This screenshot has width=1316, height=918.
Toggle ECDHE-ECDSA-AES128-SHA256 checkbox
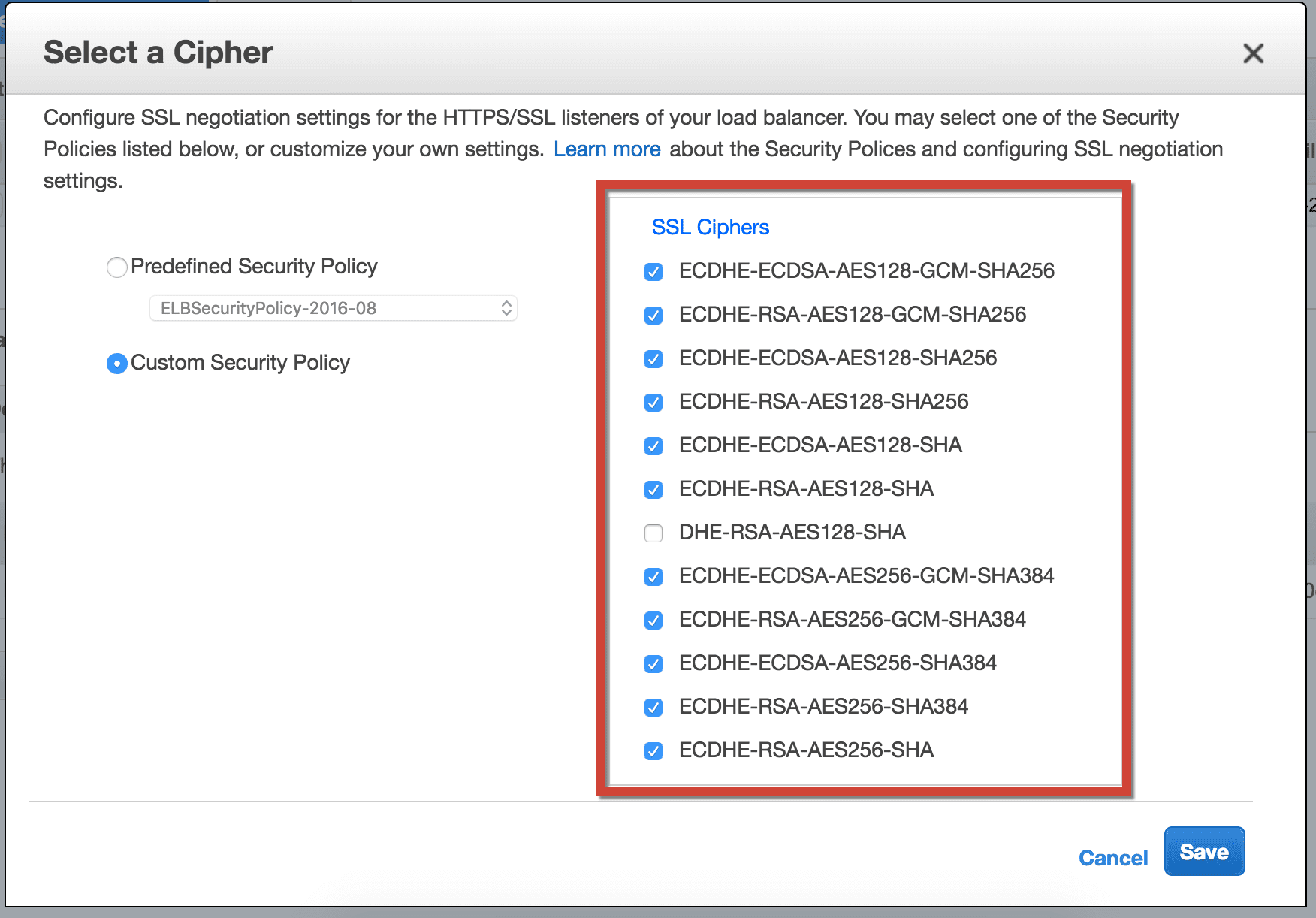(653, 359)
